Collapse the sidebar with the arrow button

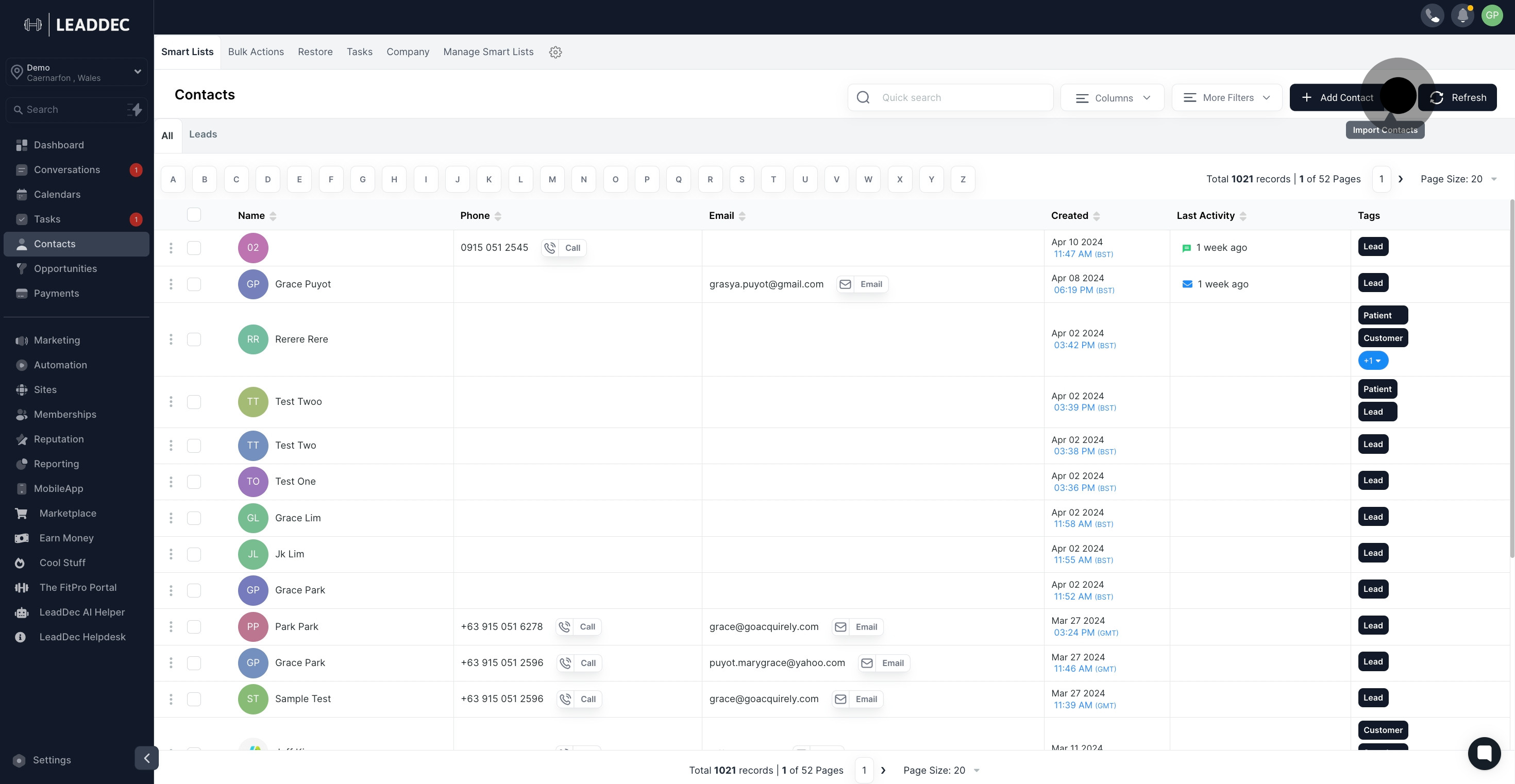coord(146,758)
